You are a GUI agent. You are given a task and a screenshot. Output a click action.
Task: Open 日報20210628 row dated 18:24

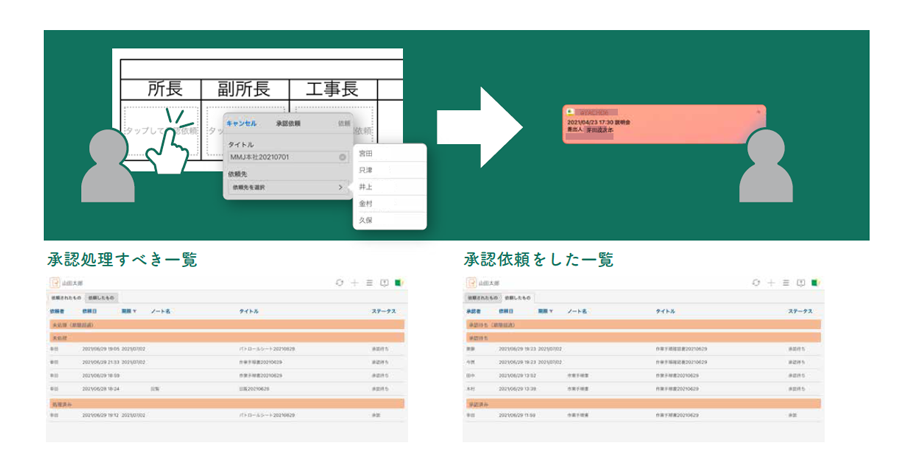(228, 389)
